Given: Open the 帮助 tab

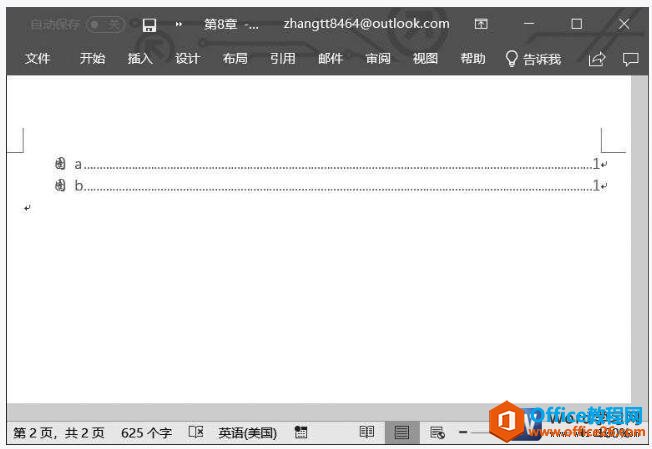Looking at the screenshot, I should tap(473, 58).
